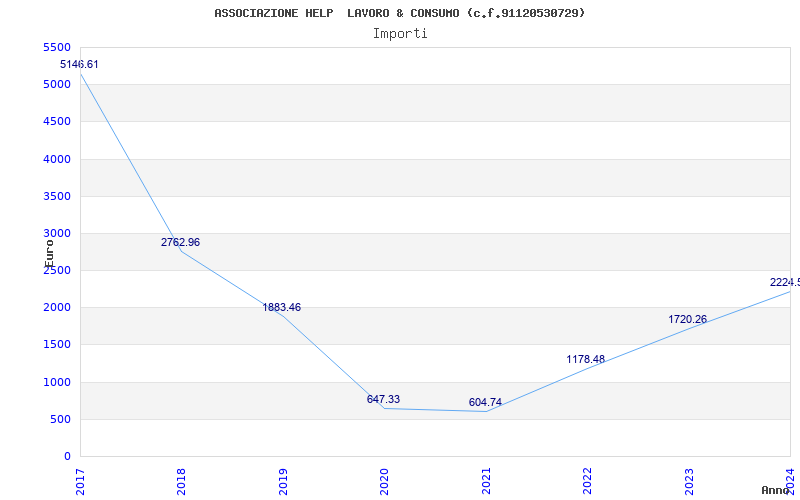The height and width of the screenshot is (500, 800).
Task: Select the 1720.26 data label
Action: 688,320
